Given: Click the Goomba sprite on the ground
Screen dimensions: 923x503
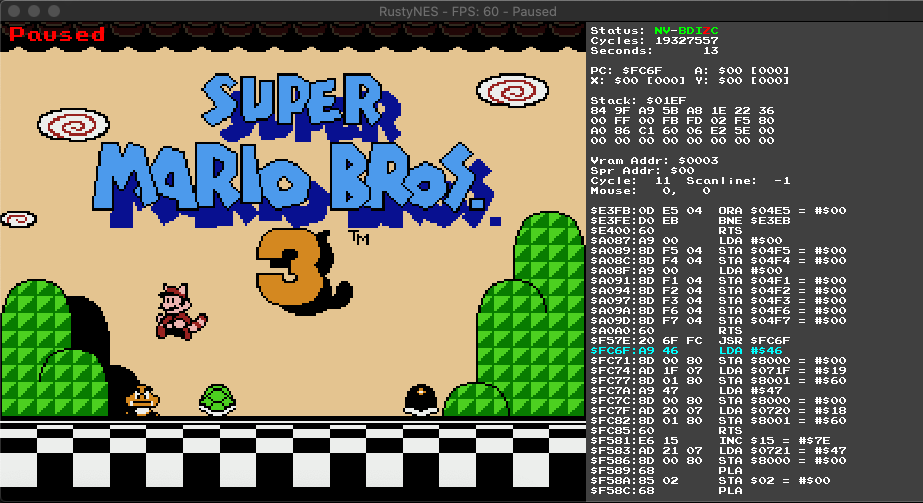Looking at the screenshot, I should [143, 401].
